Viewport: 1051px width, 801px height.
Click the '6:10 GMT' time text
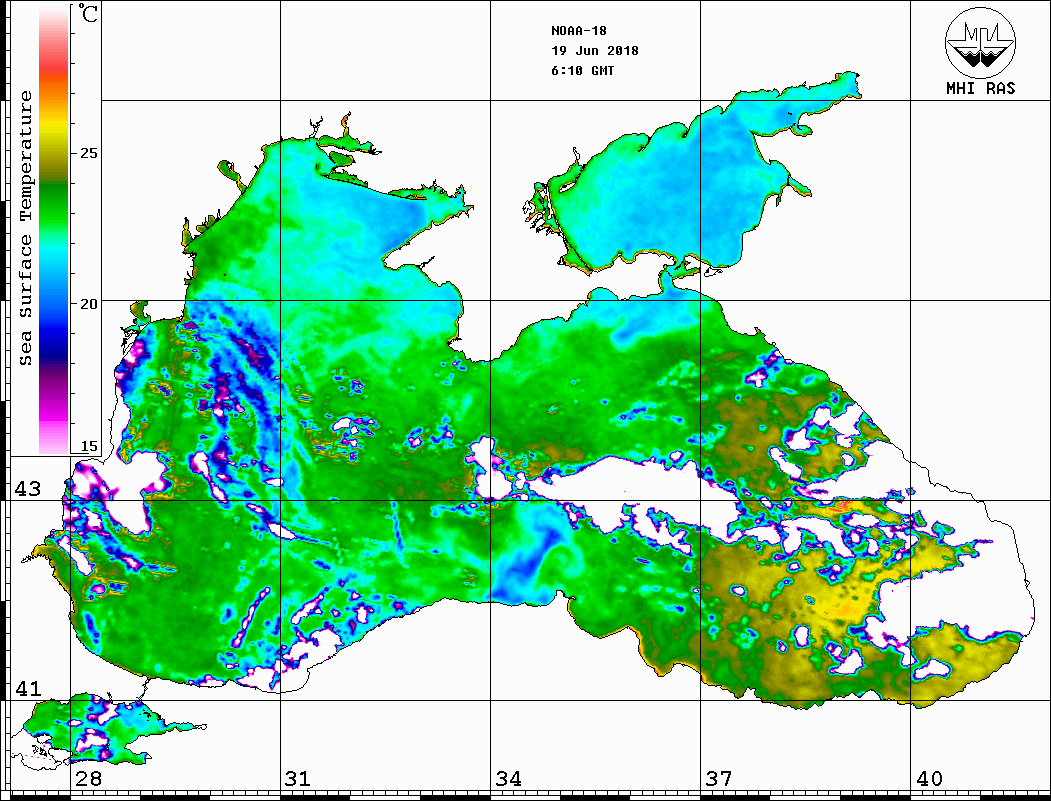coord(583,71)
